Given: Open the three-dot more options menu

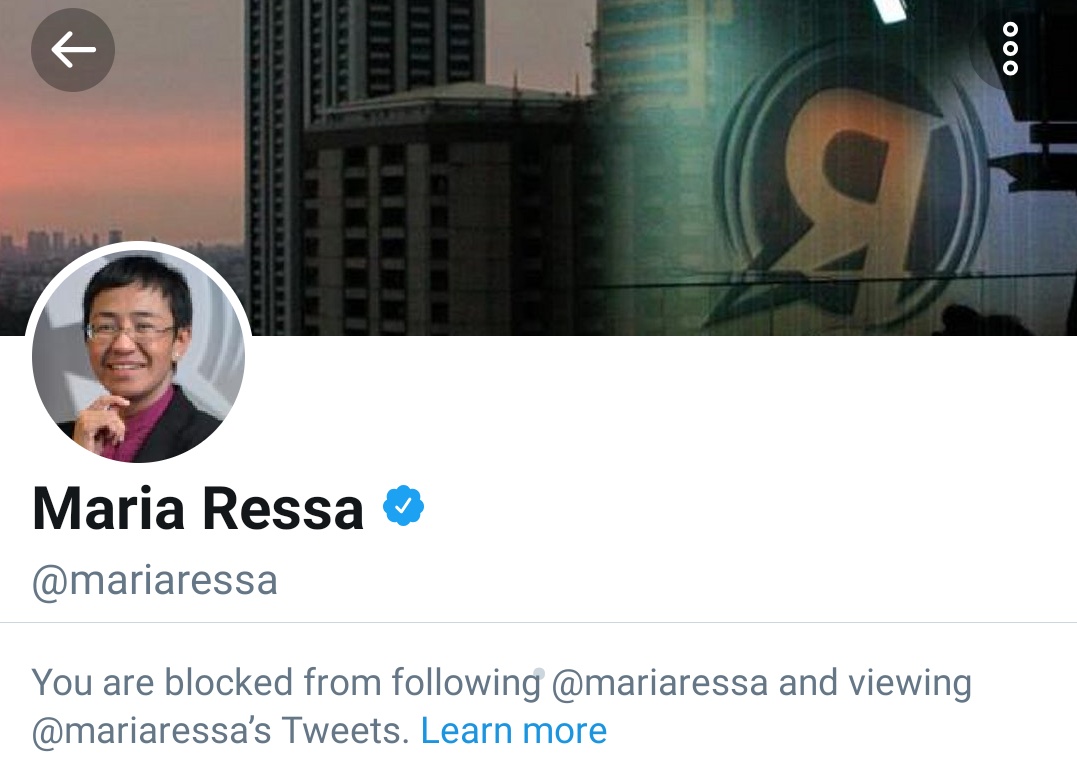Looking at the screenshot, I should (x=1010, y=49).
